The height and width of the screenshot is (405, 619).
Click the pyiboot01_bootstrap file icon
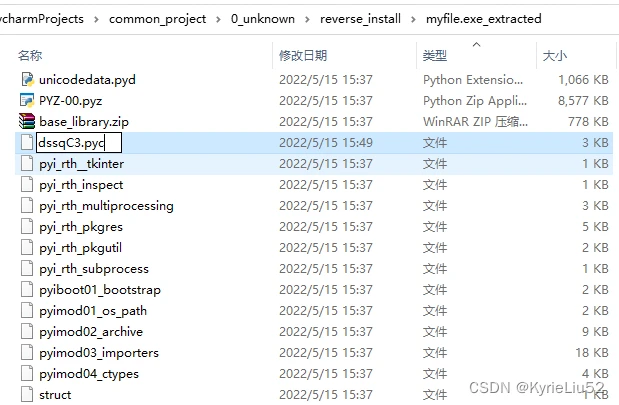(27, 290)
